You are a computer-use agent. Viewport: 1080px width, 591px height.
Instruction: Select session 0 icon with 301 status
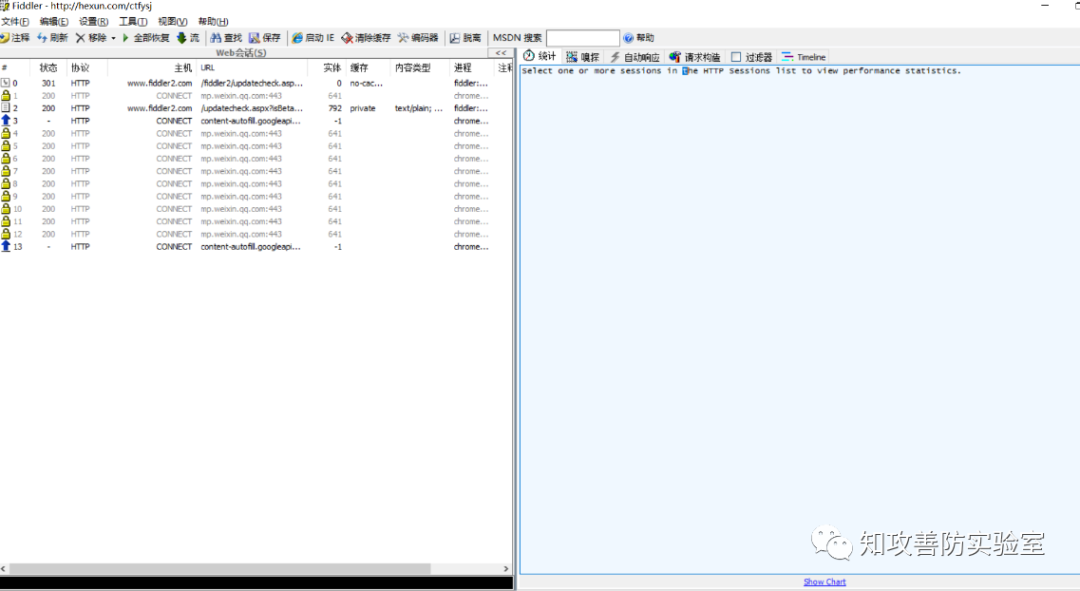6,83
